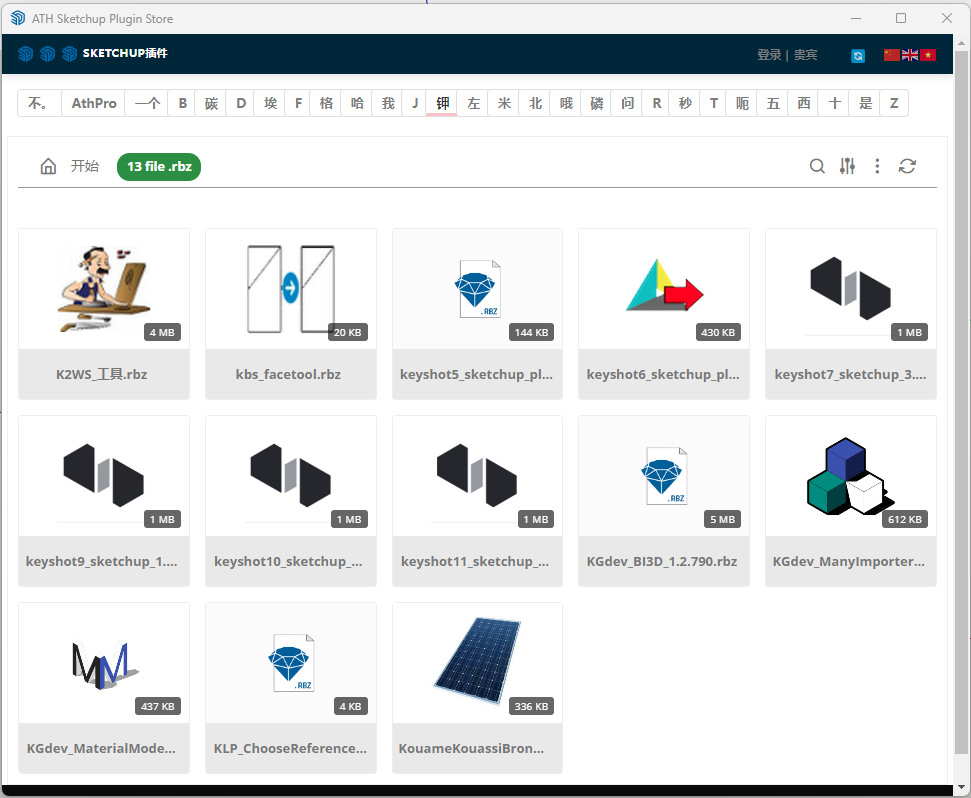Click the home icon in breadcrumb
The image size is (971, 798).
[x=48, y=167]
